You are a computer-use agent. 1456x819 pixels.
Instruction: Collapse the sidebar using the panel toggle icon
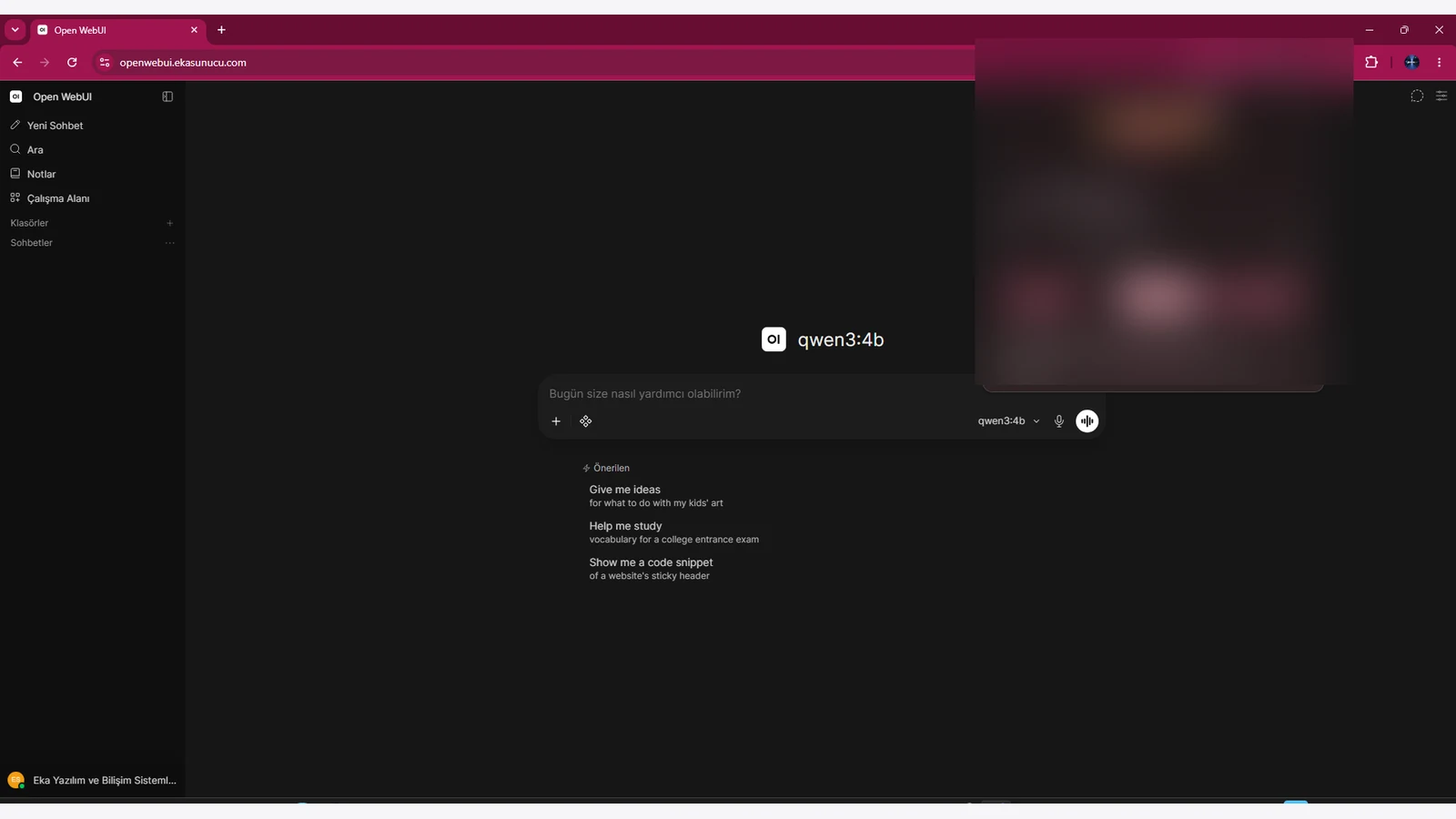coord(167,96)
